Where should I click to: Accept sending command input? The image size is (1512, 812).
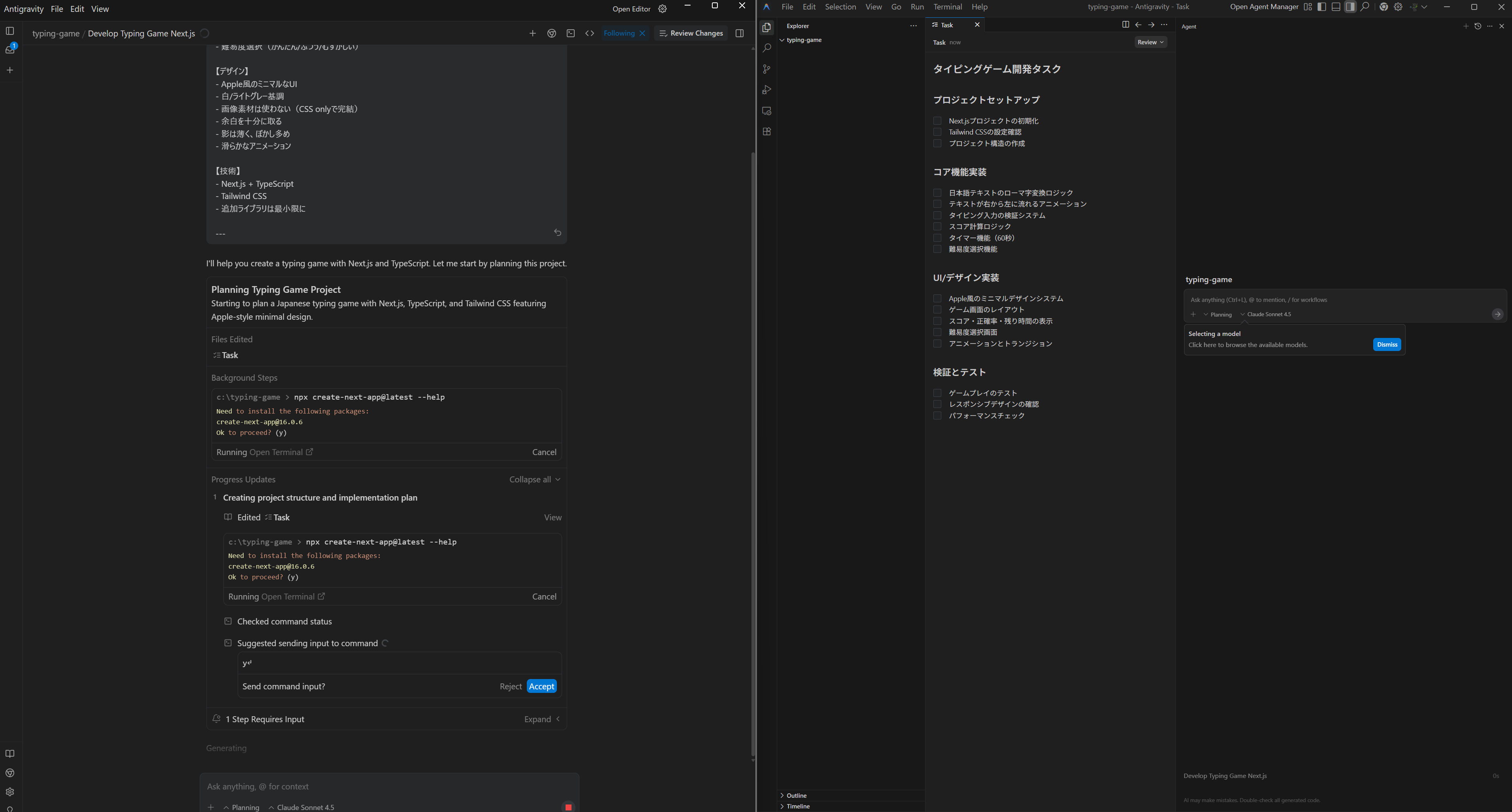(541, 686)
